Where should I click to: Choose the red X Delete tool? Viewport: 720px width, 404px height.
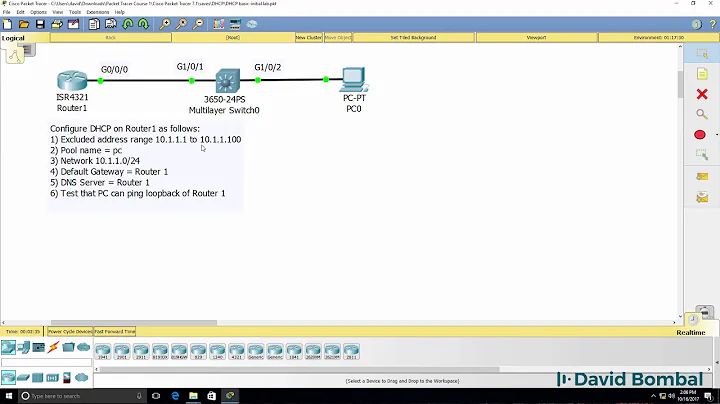click(702, 94)
